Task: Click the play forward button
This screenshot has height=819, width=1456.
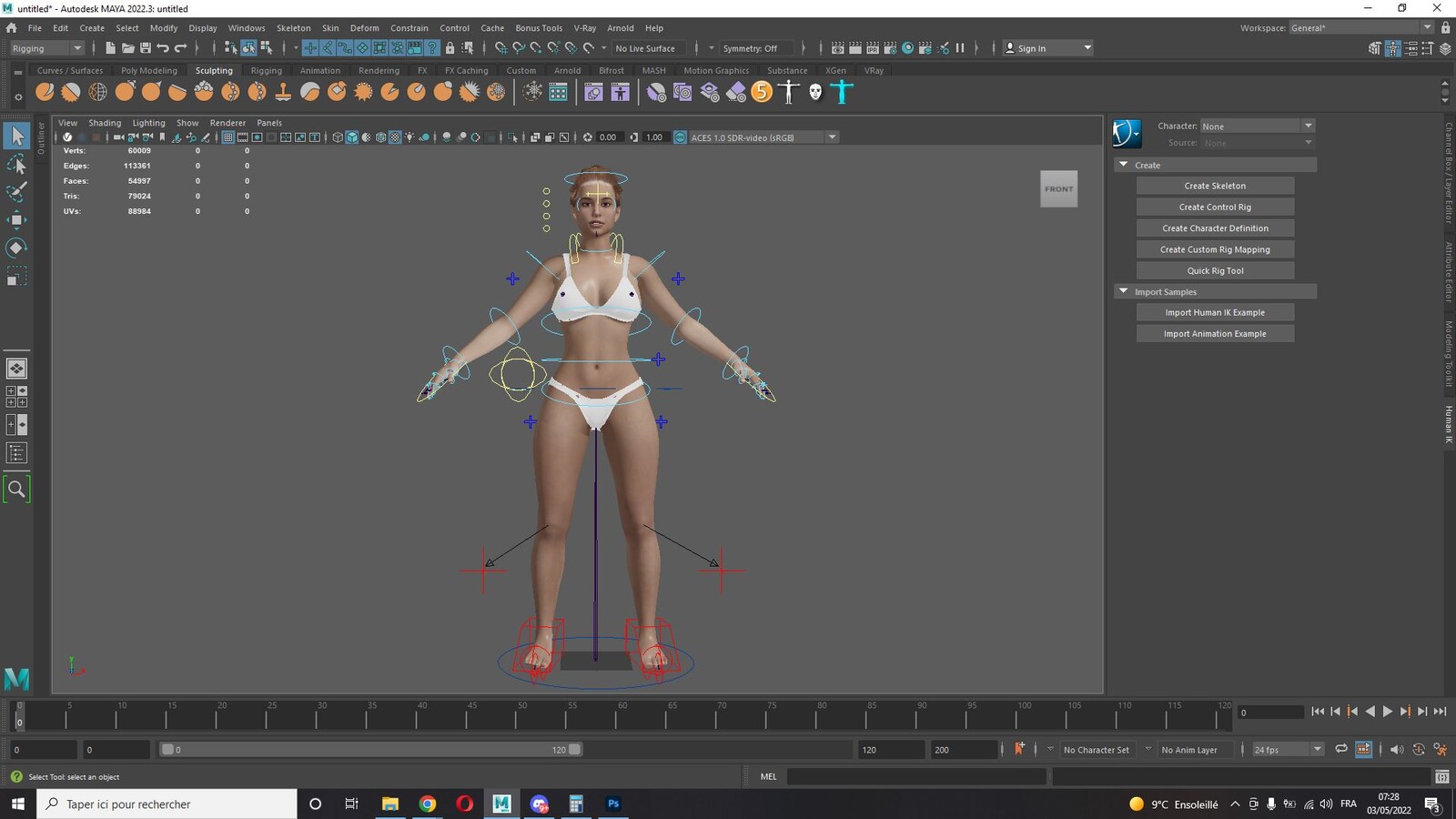Action: point(1388,712)
